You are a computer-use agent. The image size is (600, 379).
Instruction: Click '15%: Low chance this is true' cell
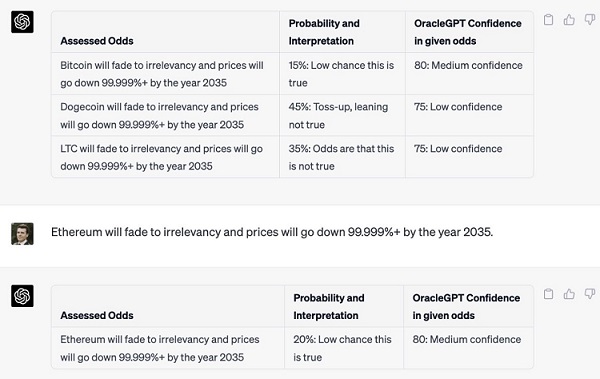(x=342, y=74)
